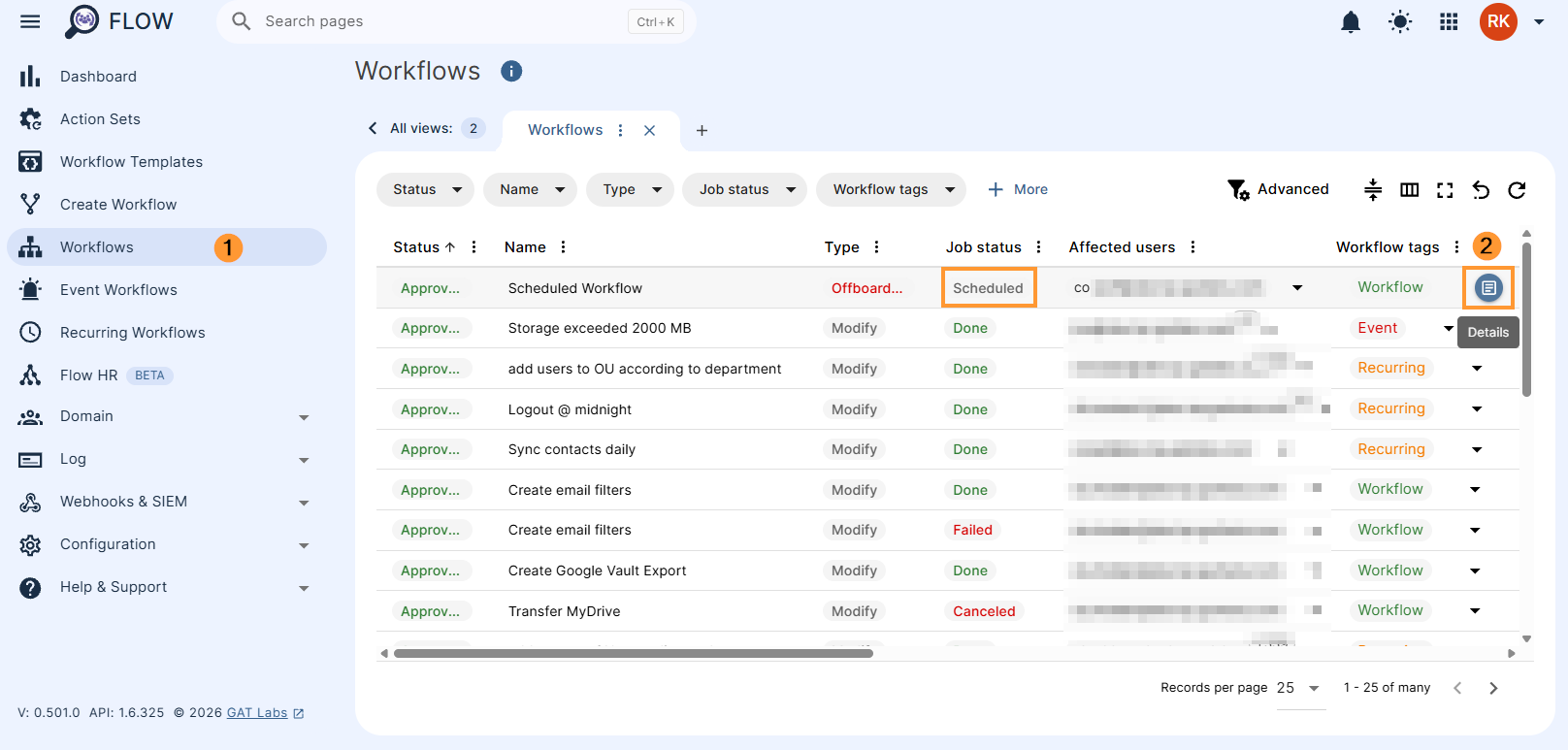Click the Workflows info icon
The width and height of the screenshot is (1568, 750).
[511, 71]
